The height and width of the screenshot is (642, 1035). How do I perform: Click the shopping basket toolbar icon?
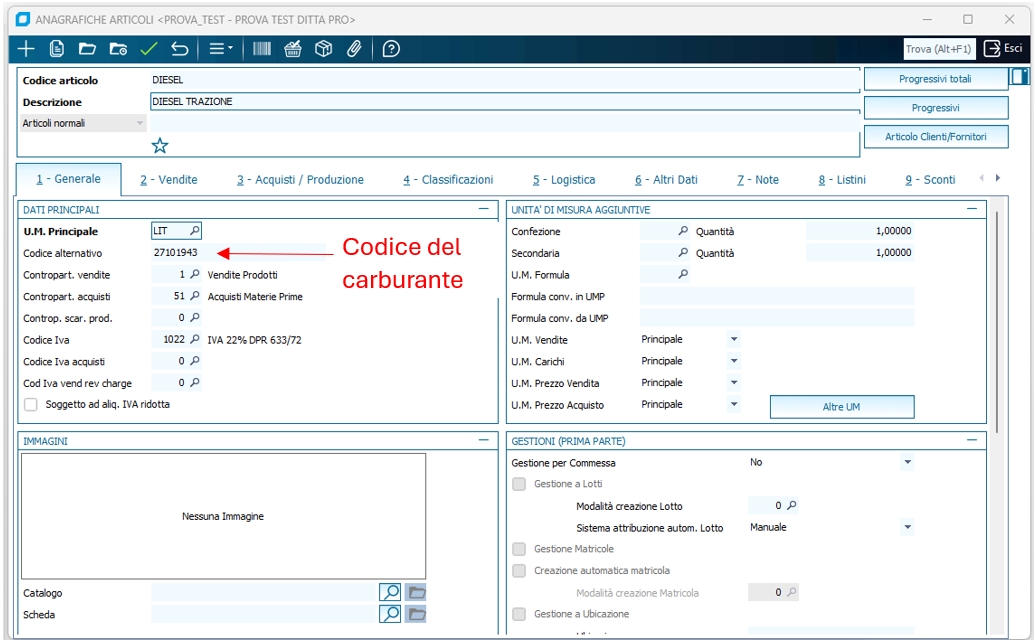[x=293, y=49]
